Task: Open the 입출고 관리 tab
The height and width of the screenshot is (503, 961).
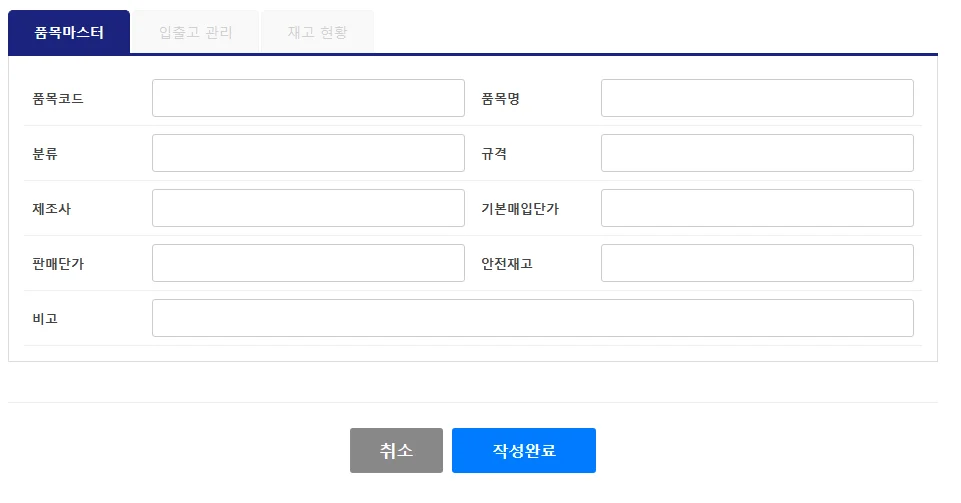Action: (196, 32)
